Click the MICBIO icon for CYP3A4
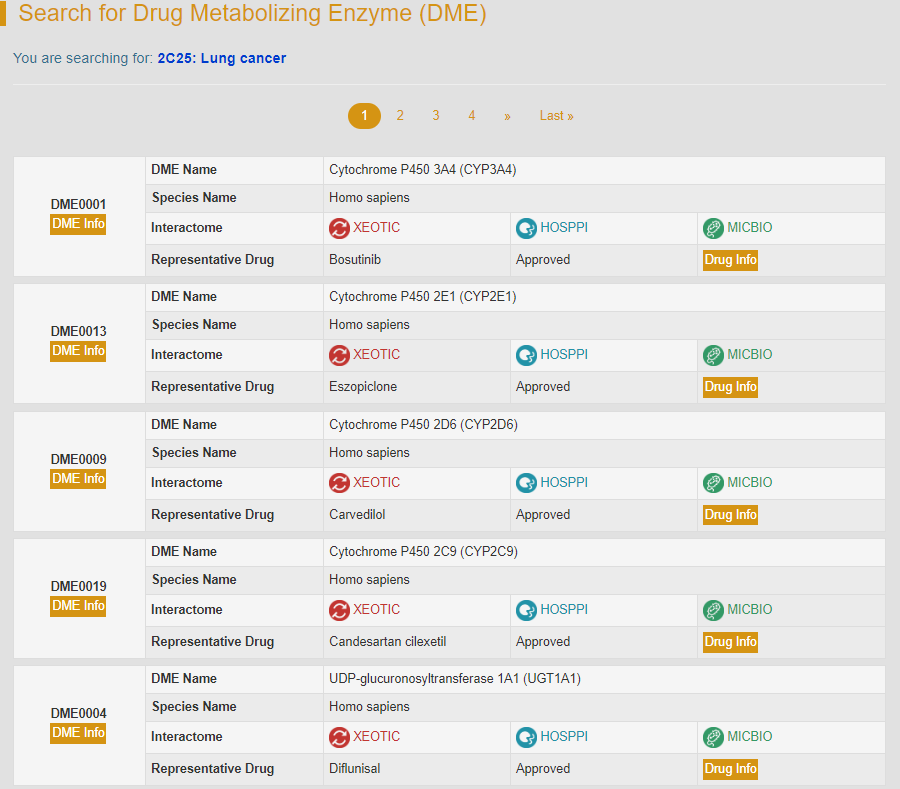 tap(713, 228)
